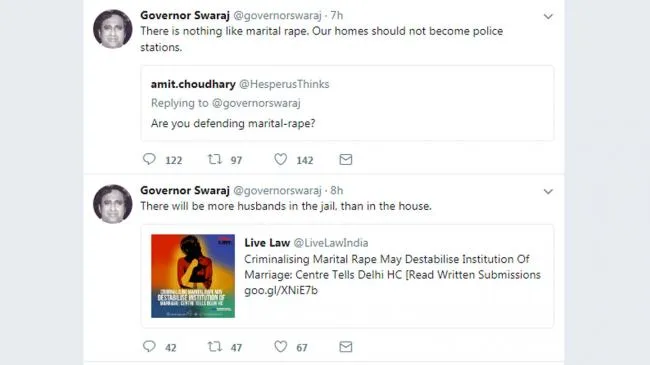650x365 pixels.
Task: Visit the goo.gl/XNiE7b link
Action: coord(281,290)
